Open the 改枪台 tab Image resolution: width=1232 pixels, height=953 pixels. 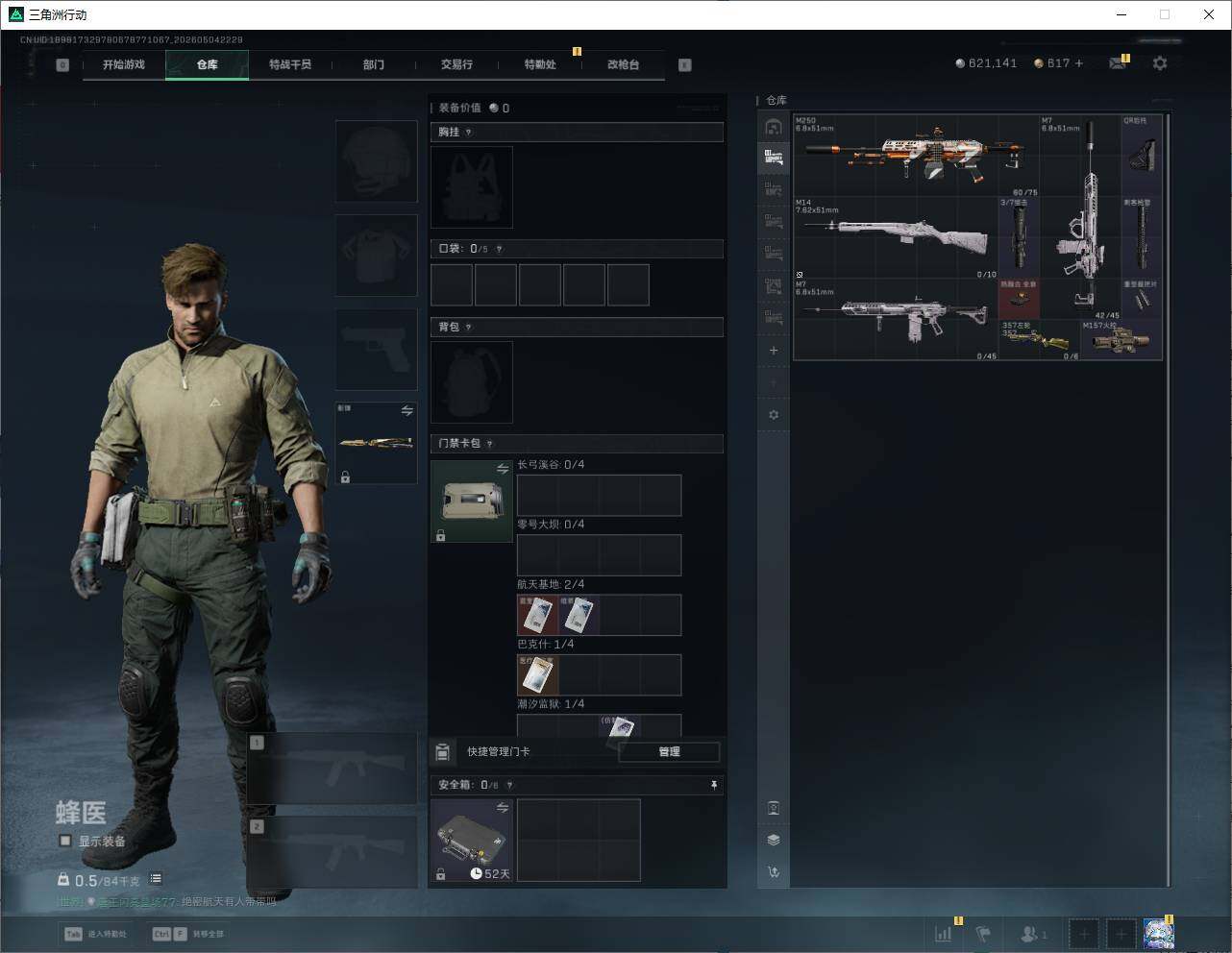623,64
